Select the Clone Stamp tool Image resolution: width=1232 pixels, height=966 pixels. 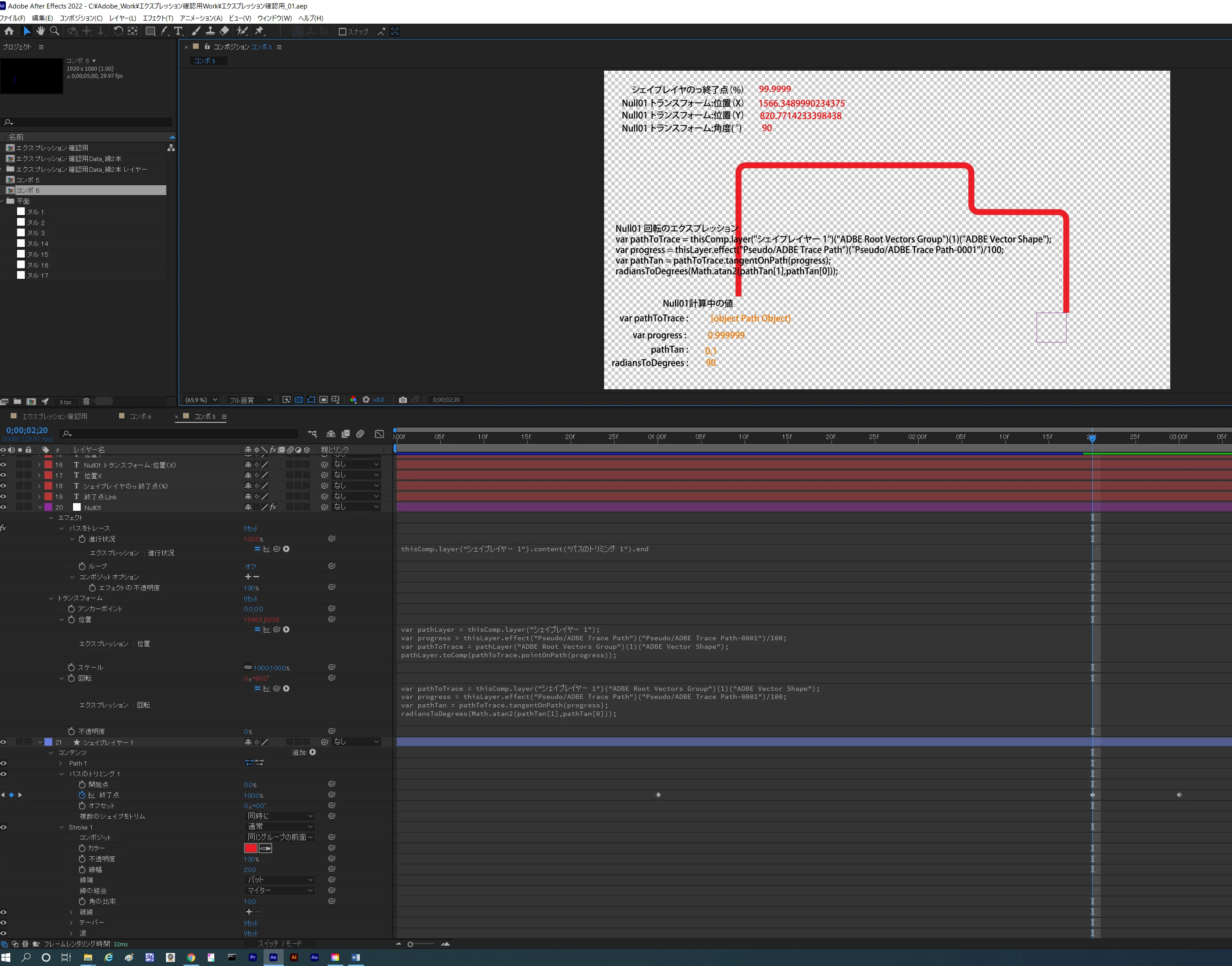click(x=210, y=31)
